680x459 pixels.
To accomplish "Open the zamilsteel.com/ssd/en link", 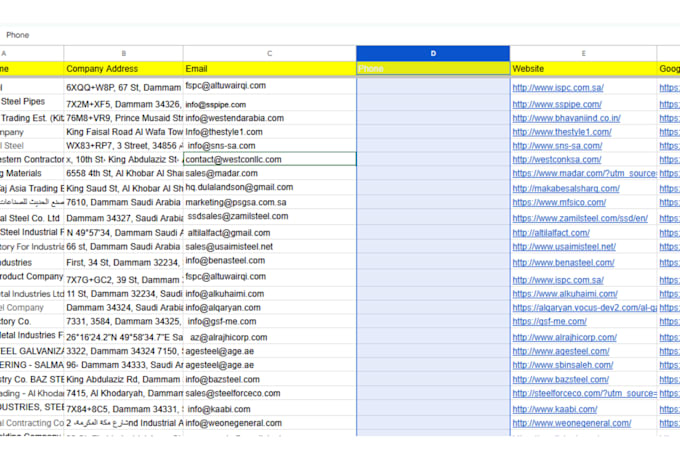I will pyautogui.click(x=580, y=218).
